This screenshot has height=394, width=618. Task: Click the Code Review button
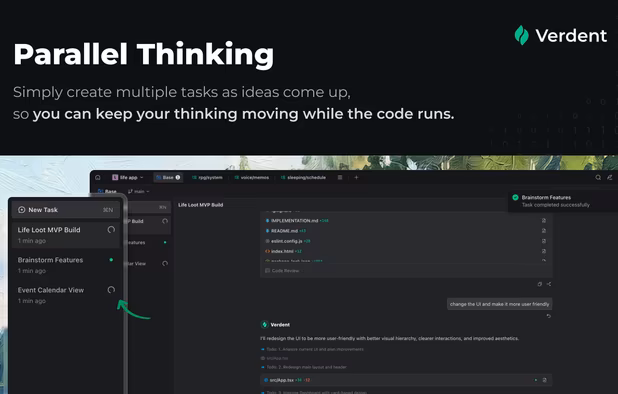click(x=282, y=271)
